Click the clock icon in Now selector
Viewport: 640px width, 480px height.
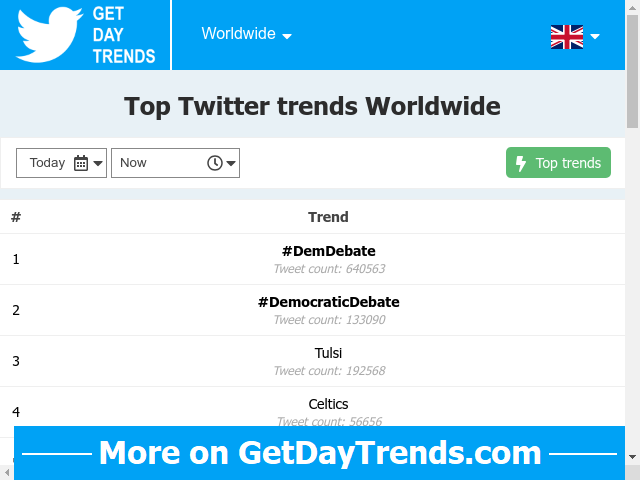point(215,163)
